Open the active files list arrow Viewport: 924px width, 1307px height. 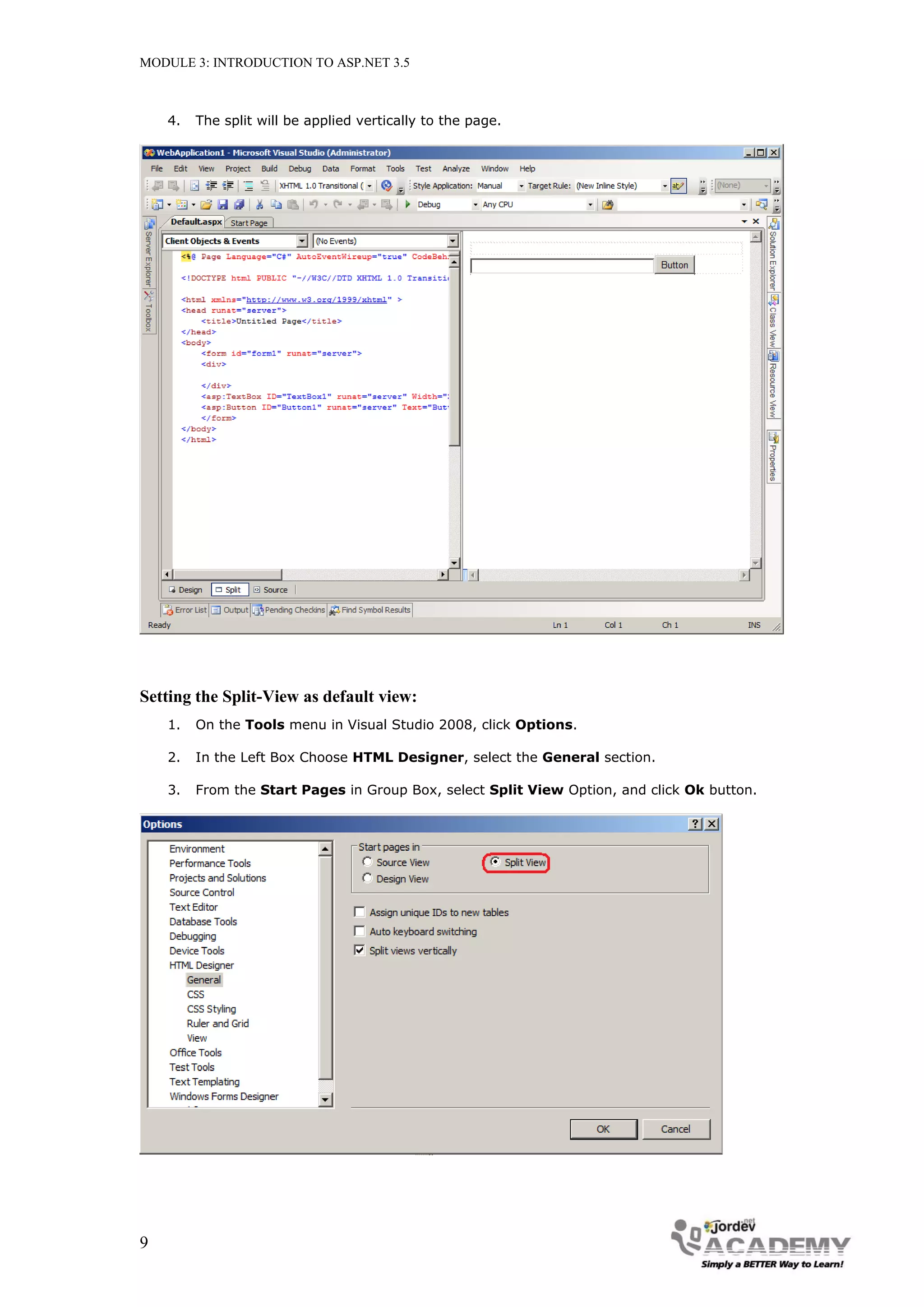(744, 222)
